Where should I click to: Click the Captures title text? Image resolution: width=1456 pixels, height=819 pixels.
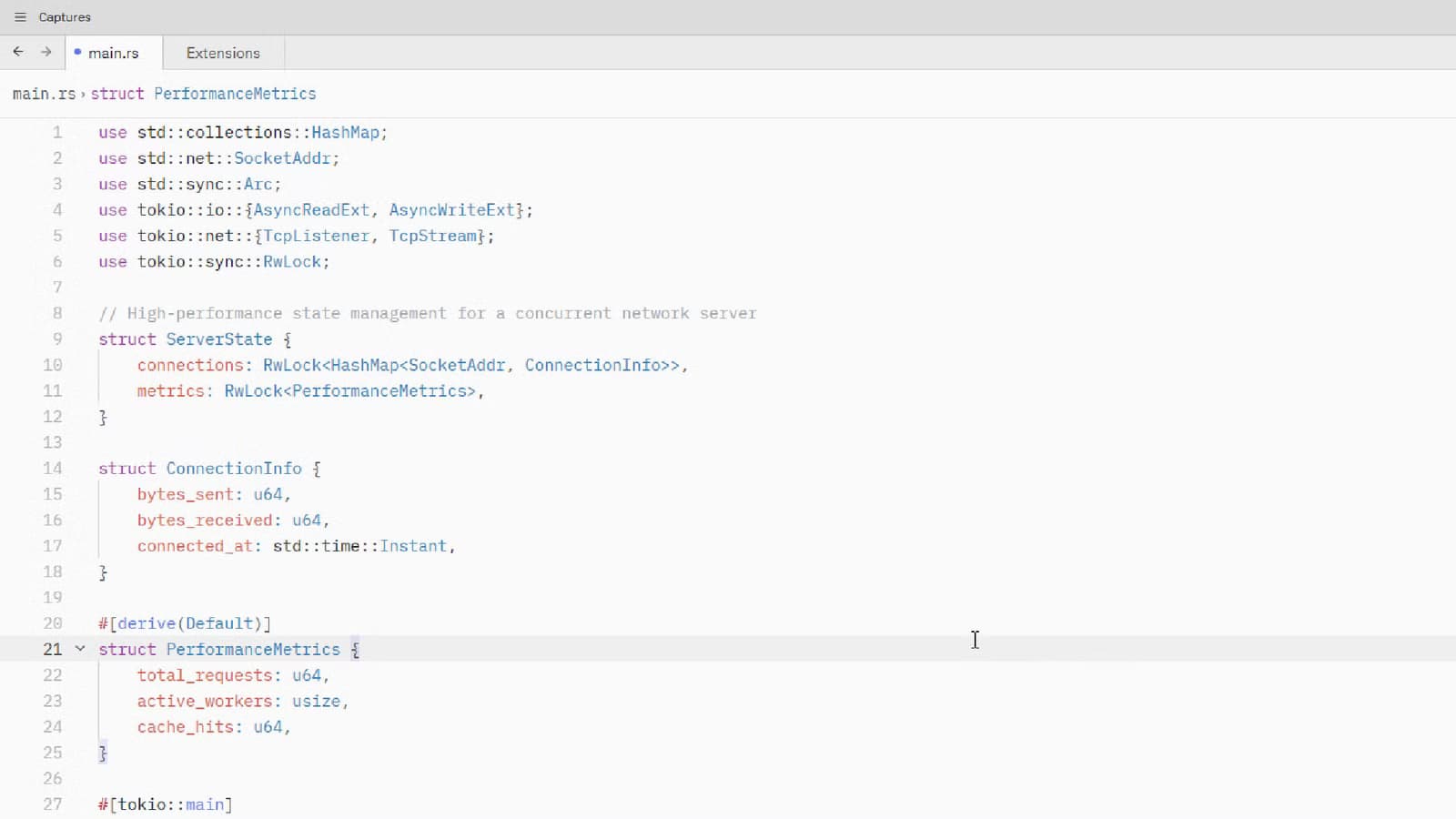(65, 17)
